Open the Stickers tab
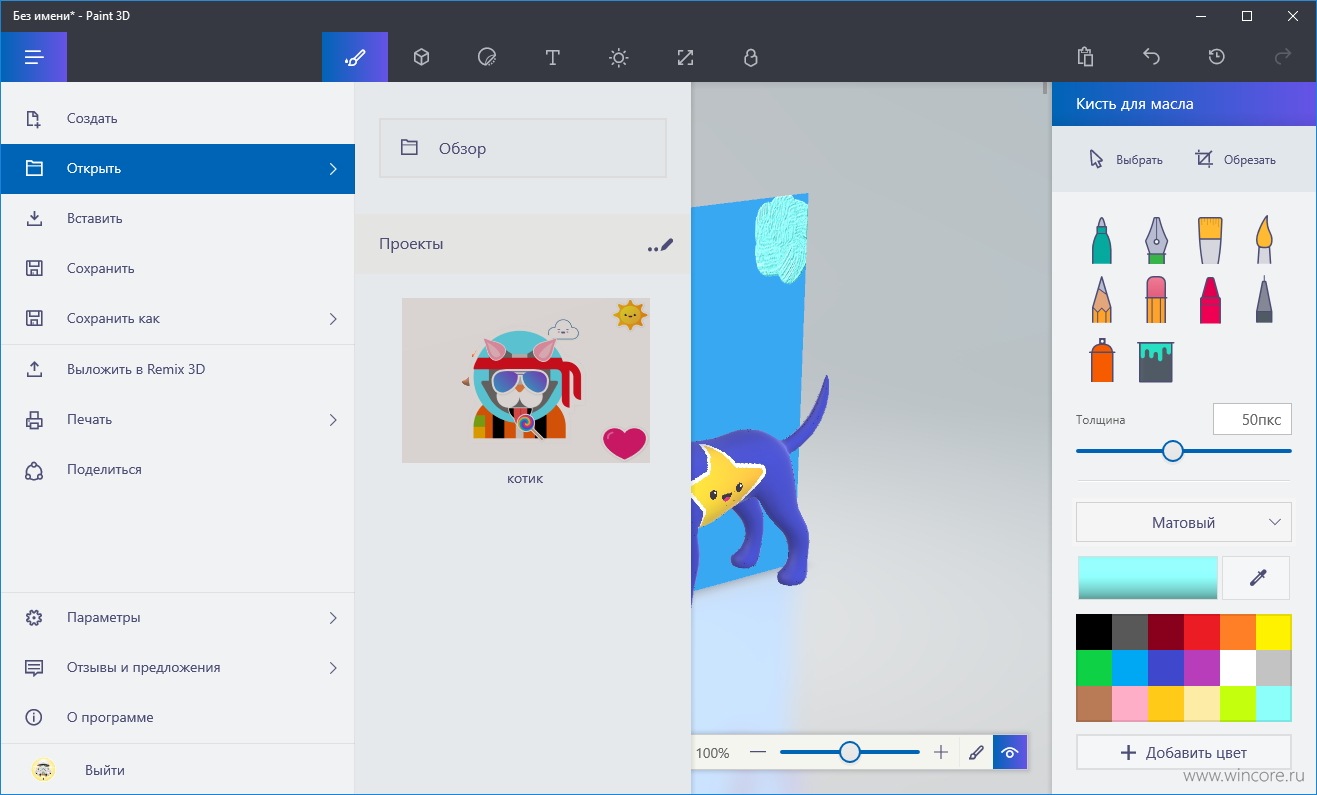Screen dimensions: 1317x795 point(487,57)
